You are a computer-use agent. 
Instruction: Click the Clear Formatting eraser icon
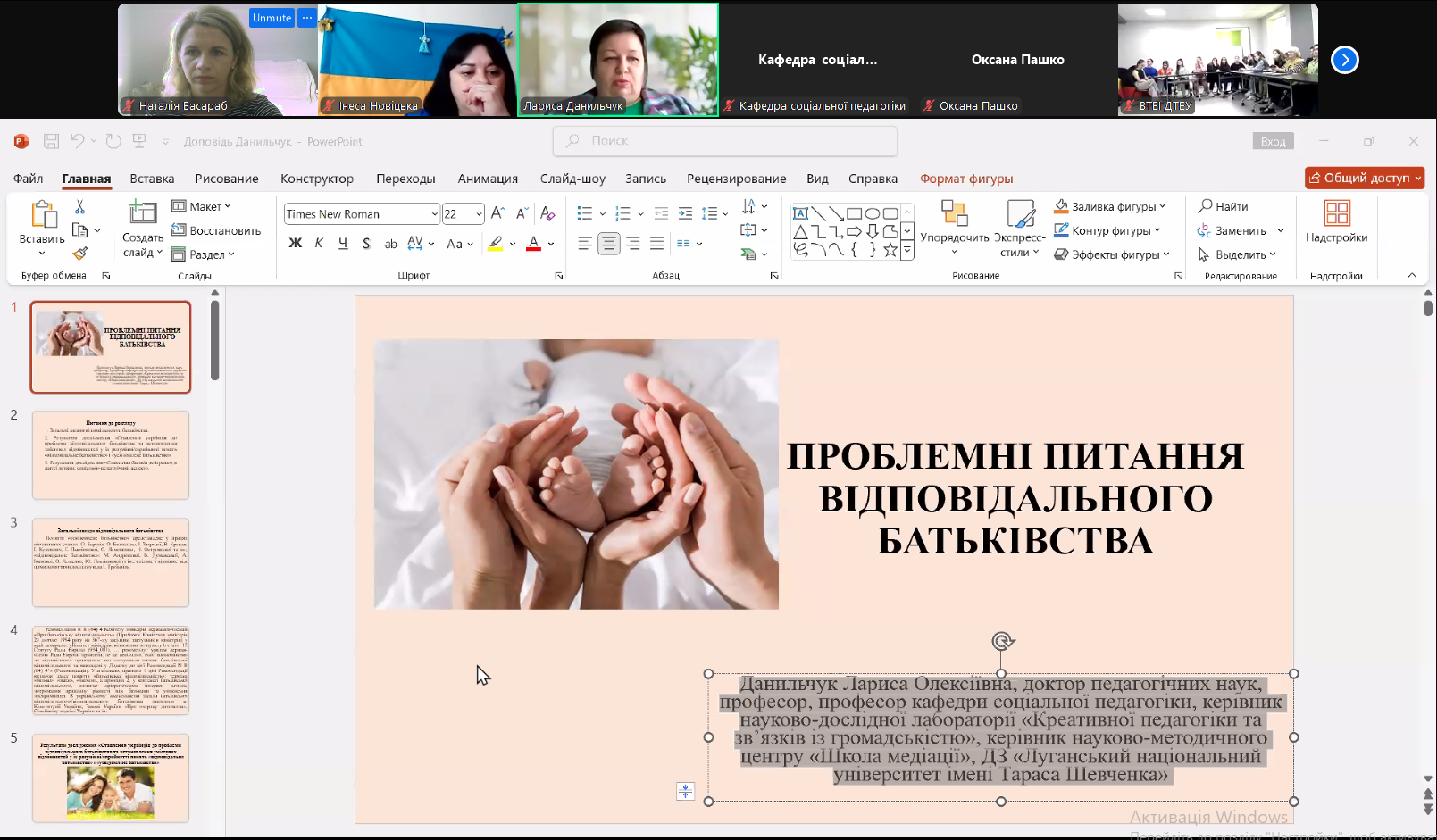tap(547, 214)
